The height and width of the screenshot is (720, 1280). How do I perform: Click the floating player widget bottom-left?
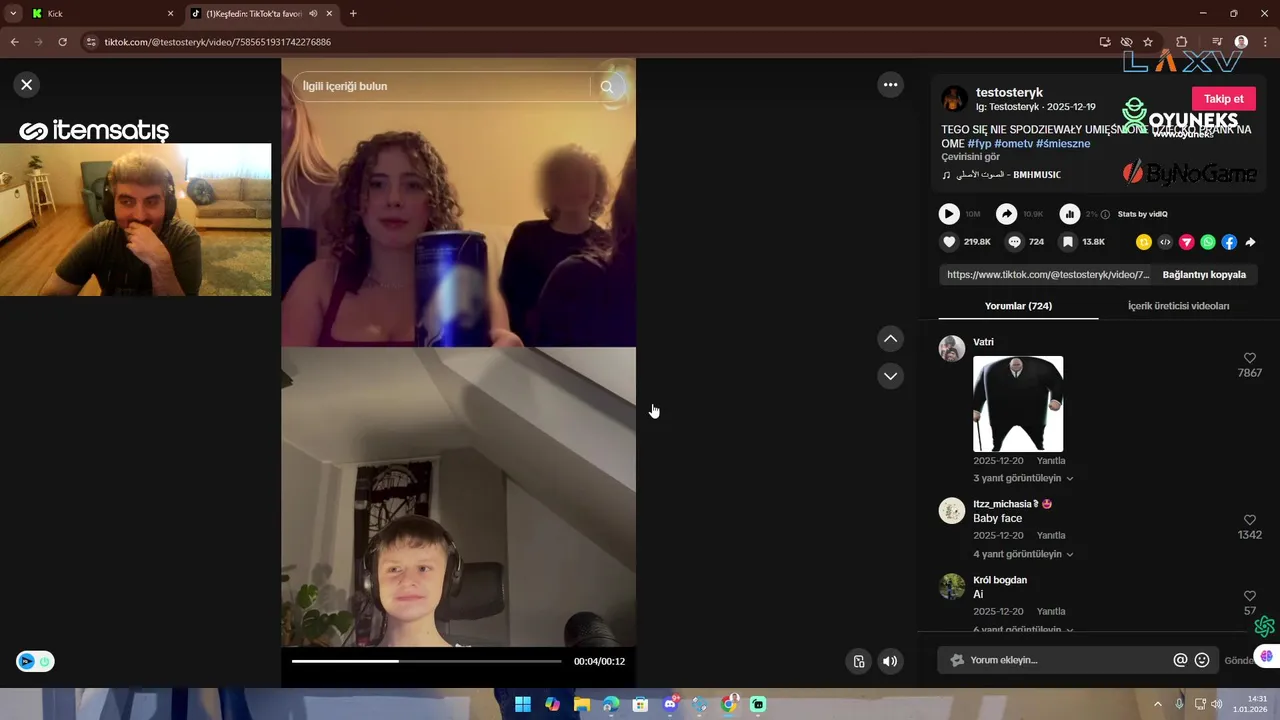coord(35,661)
